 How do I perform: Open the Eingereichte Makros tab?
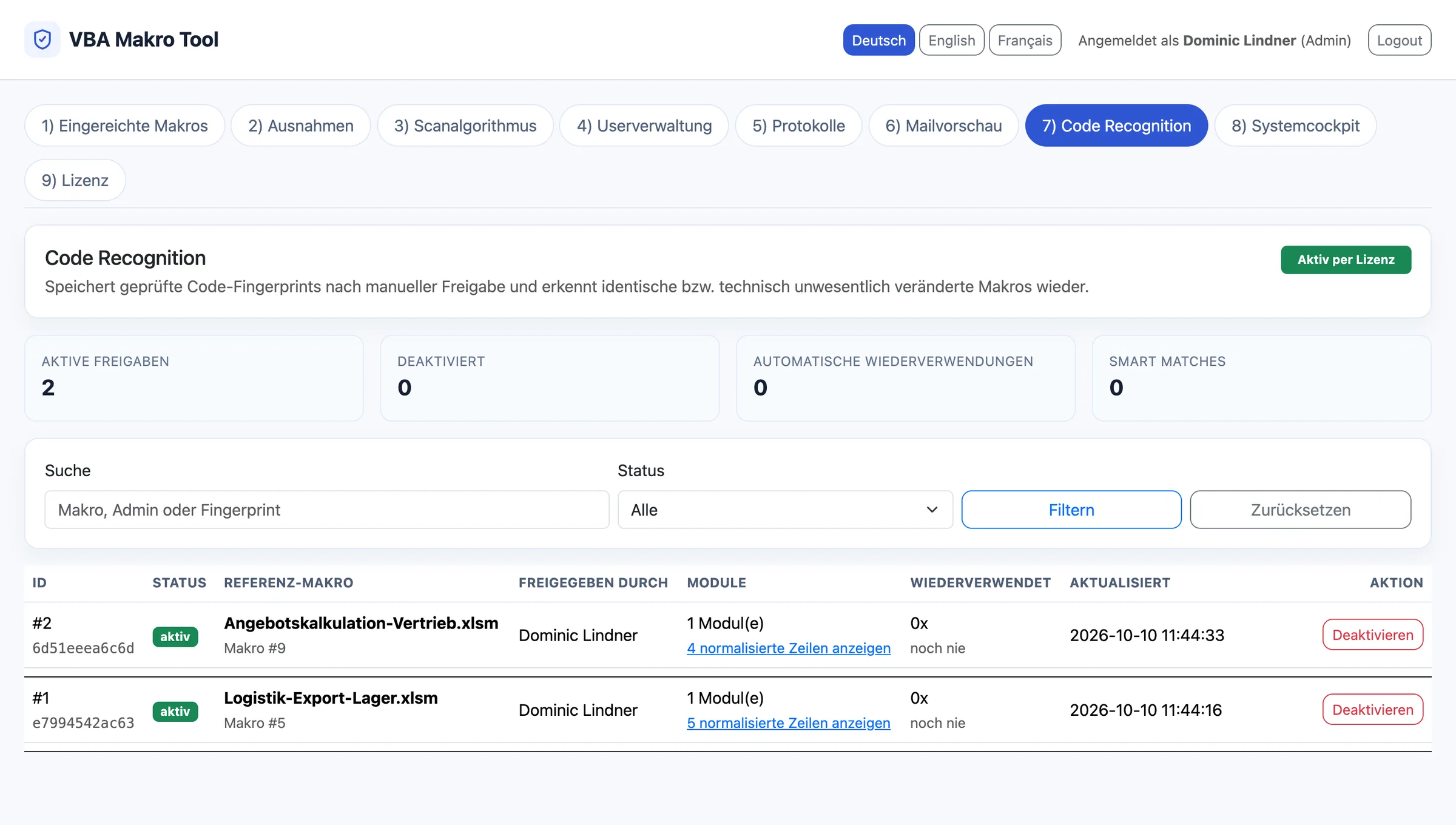[x=124, y=126]
